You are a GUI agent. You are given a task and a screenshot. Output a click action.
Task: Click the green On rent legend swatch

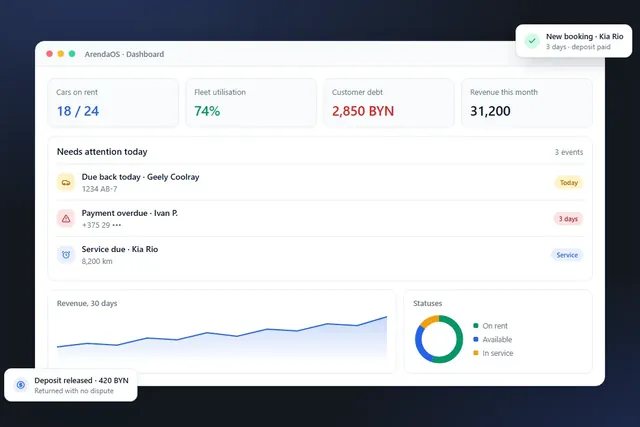click(476, 325)
